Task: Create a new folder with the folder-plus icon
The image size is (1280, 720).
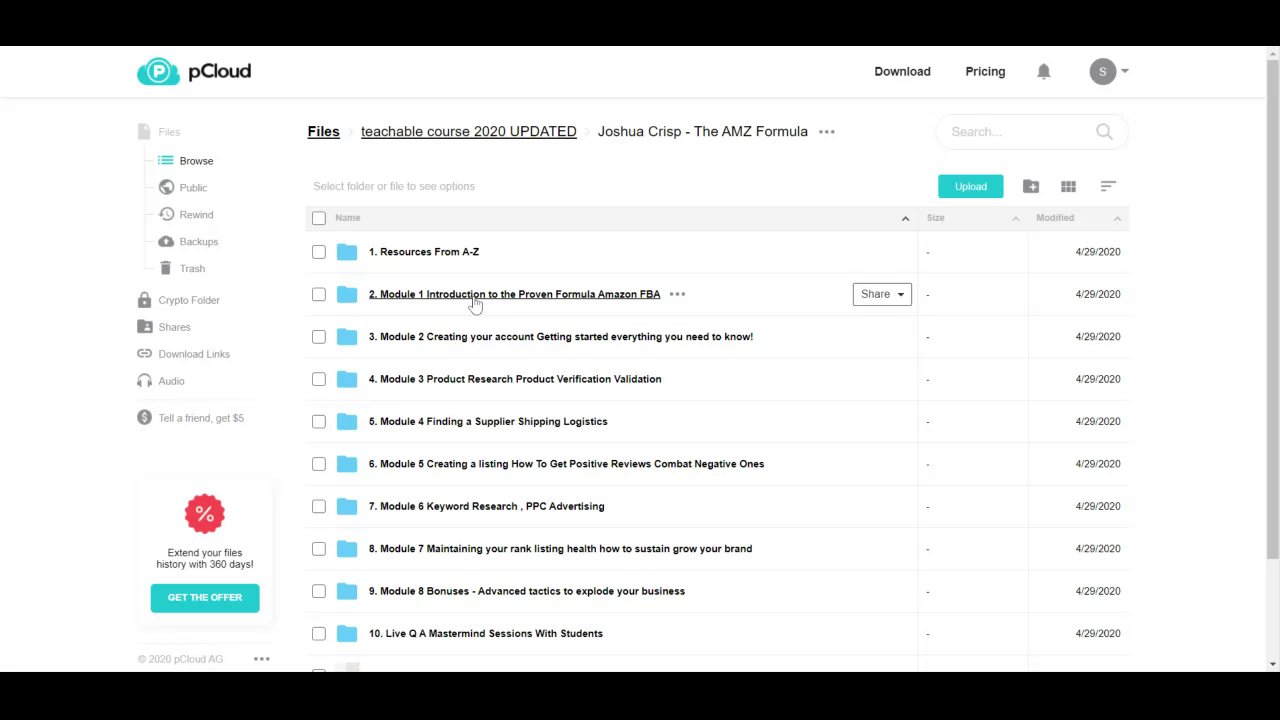Action: (1031, 186)
